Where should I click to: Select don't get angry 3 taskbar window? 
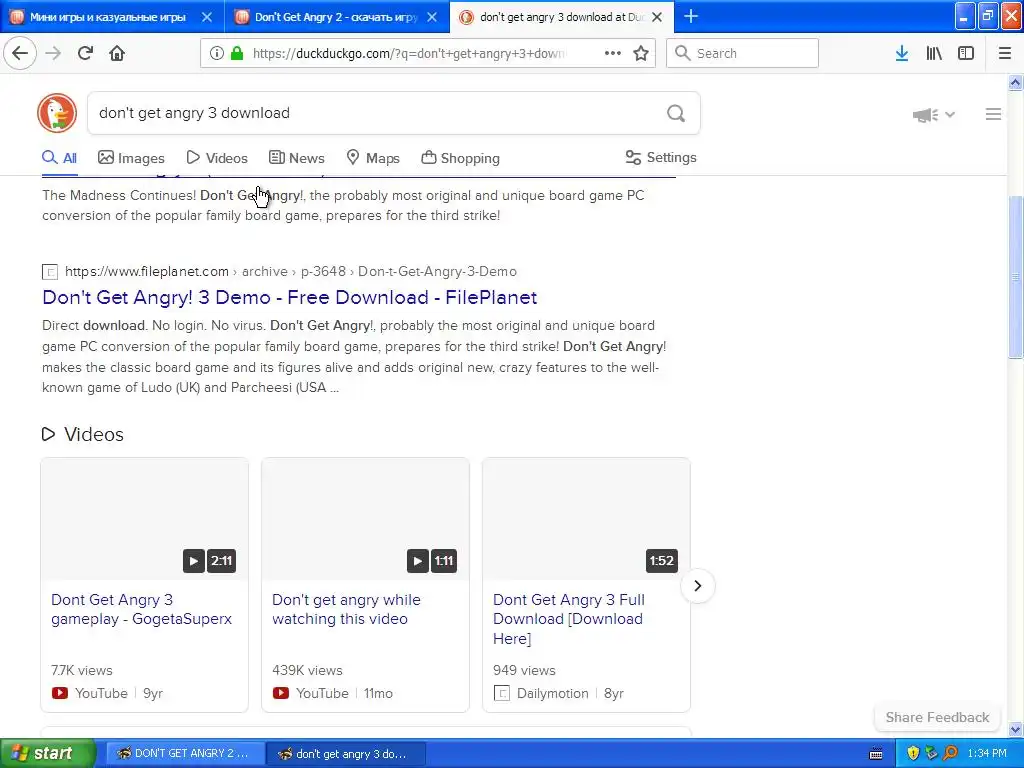[x=347, y=754]
